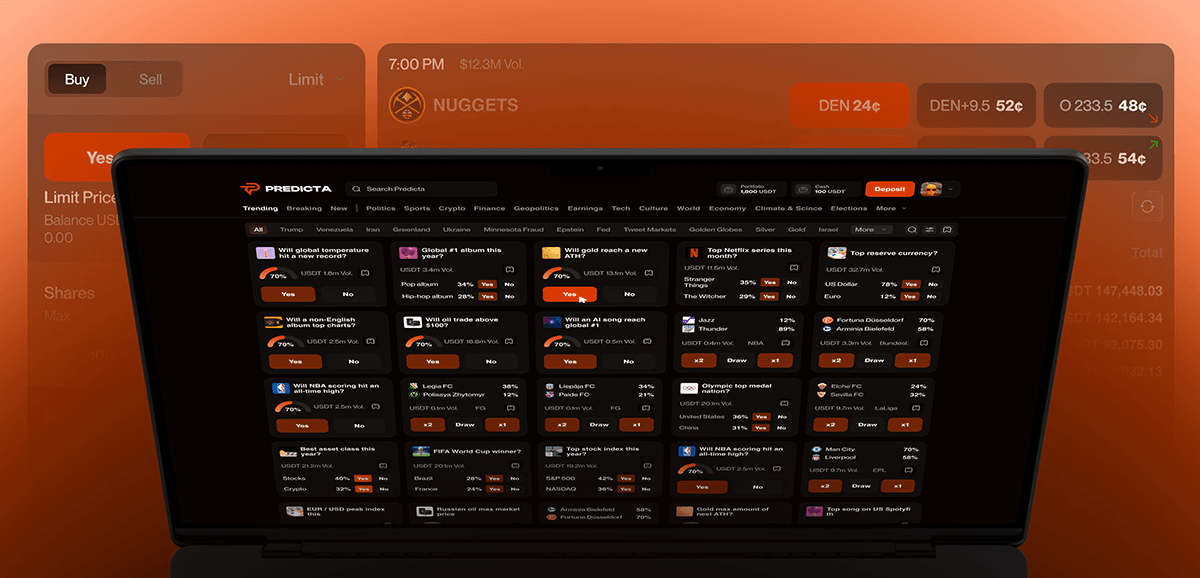Choose No on gold new ATH market
The image size is (1200, 578).
tap(629, 294)
